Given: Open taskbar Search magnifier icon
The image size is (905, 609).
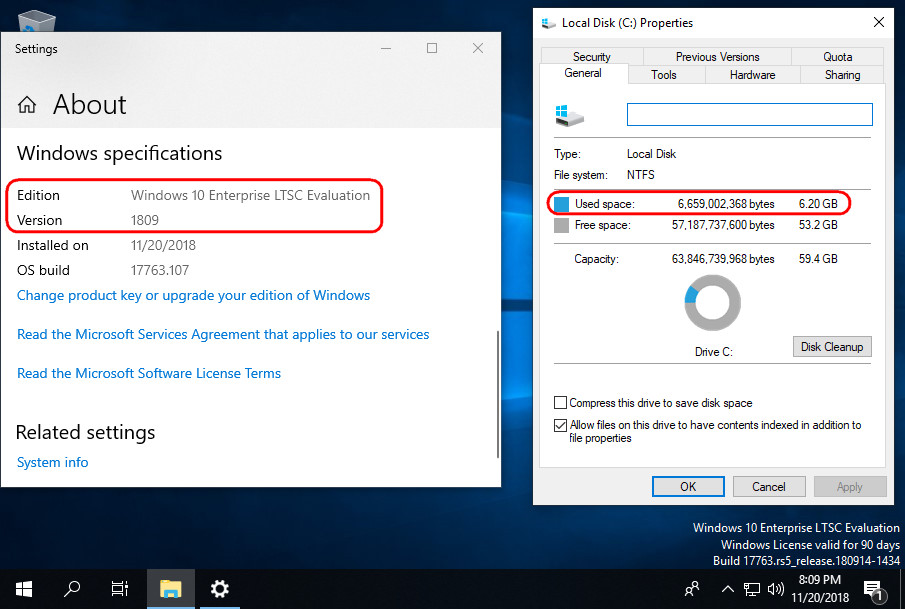Looking at the screenshot, I should pyautogui.click(x=72, y=588).
